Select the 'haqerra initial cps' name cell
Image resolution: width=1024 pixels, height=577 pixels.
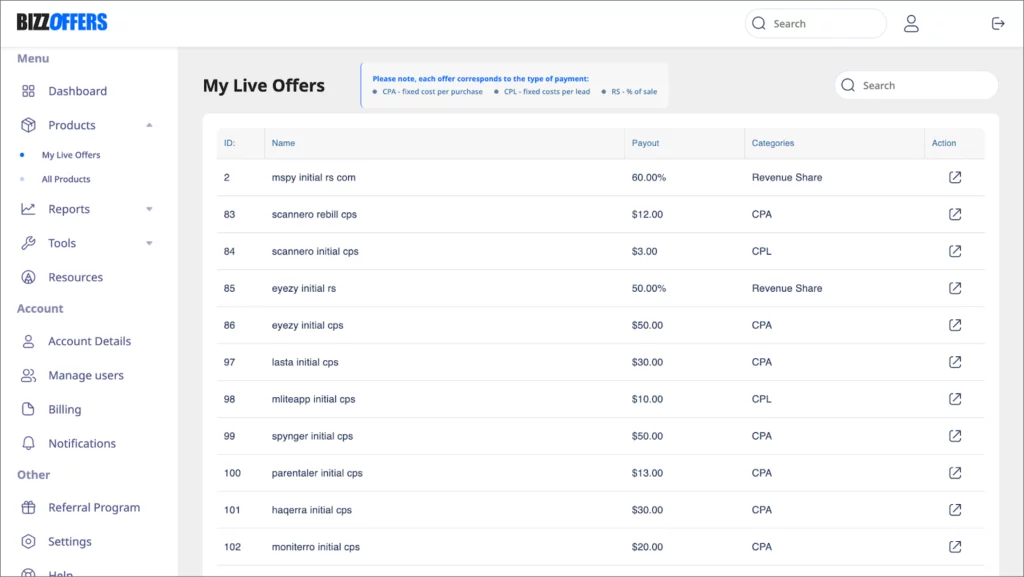tap(312, 509)
